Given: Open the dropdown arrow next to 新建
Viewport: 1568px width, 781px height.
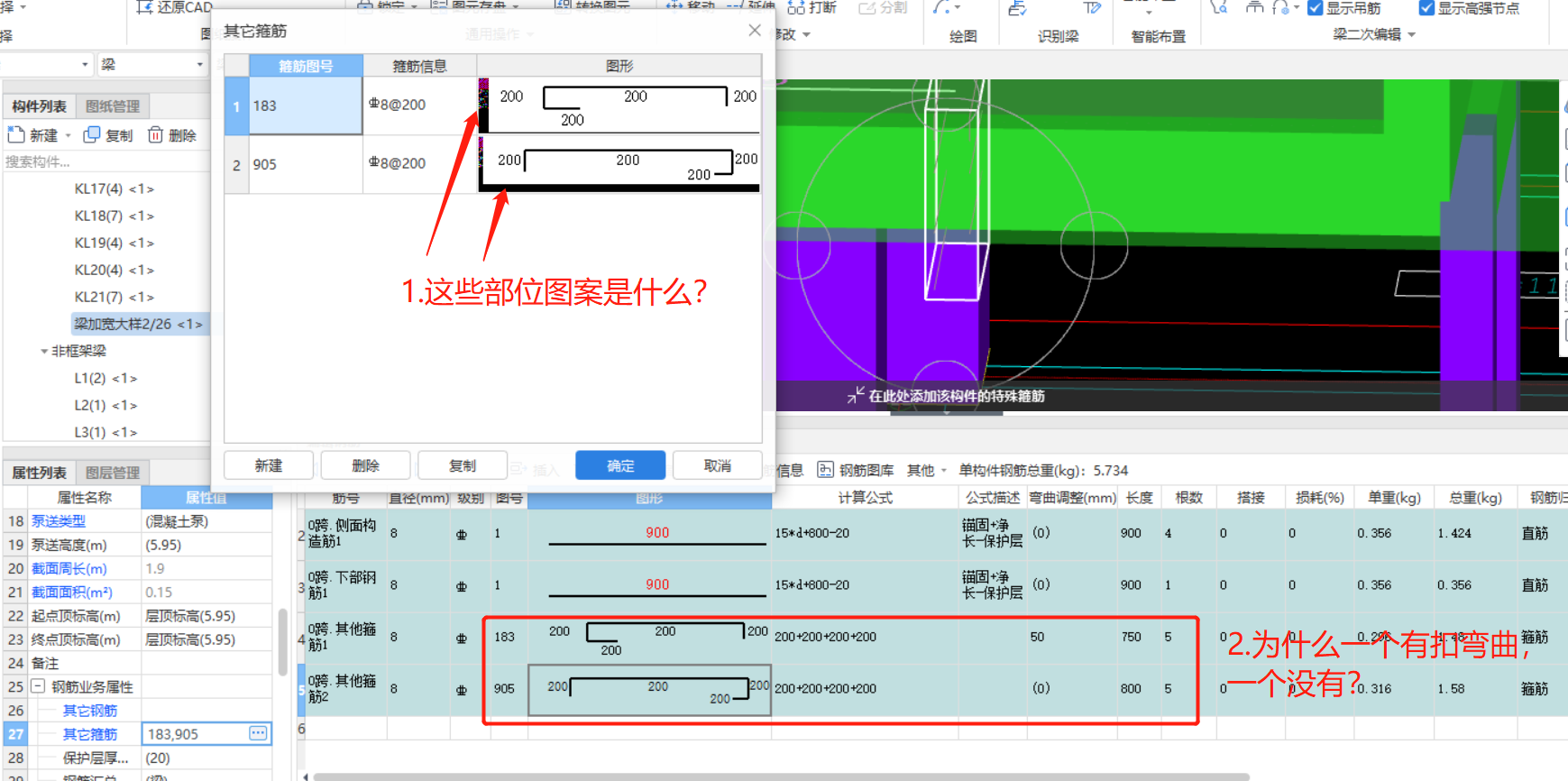Looking at the screenshot, I should [68, 136].
